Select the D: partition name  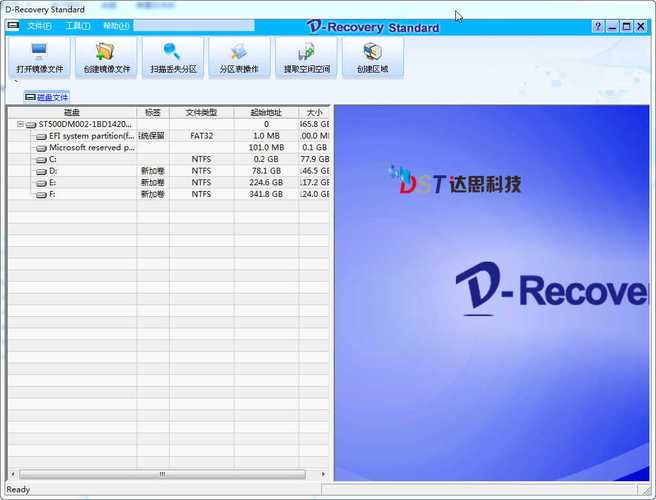53,171
